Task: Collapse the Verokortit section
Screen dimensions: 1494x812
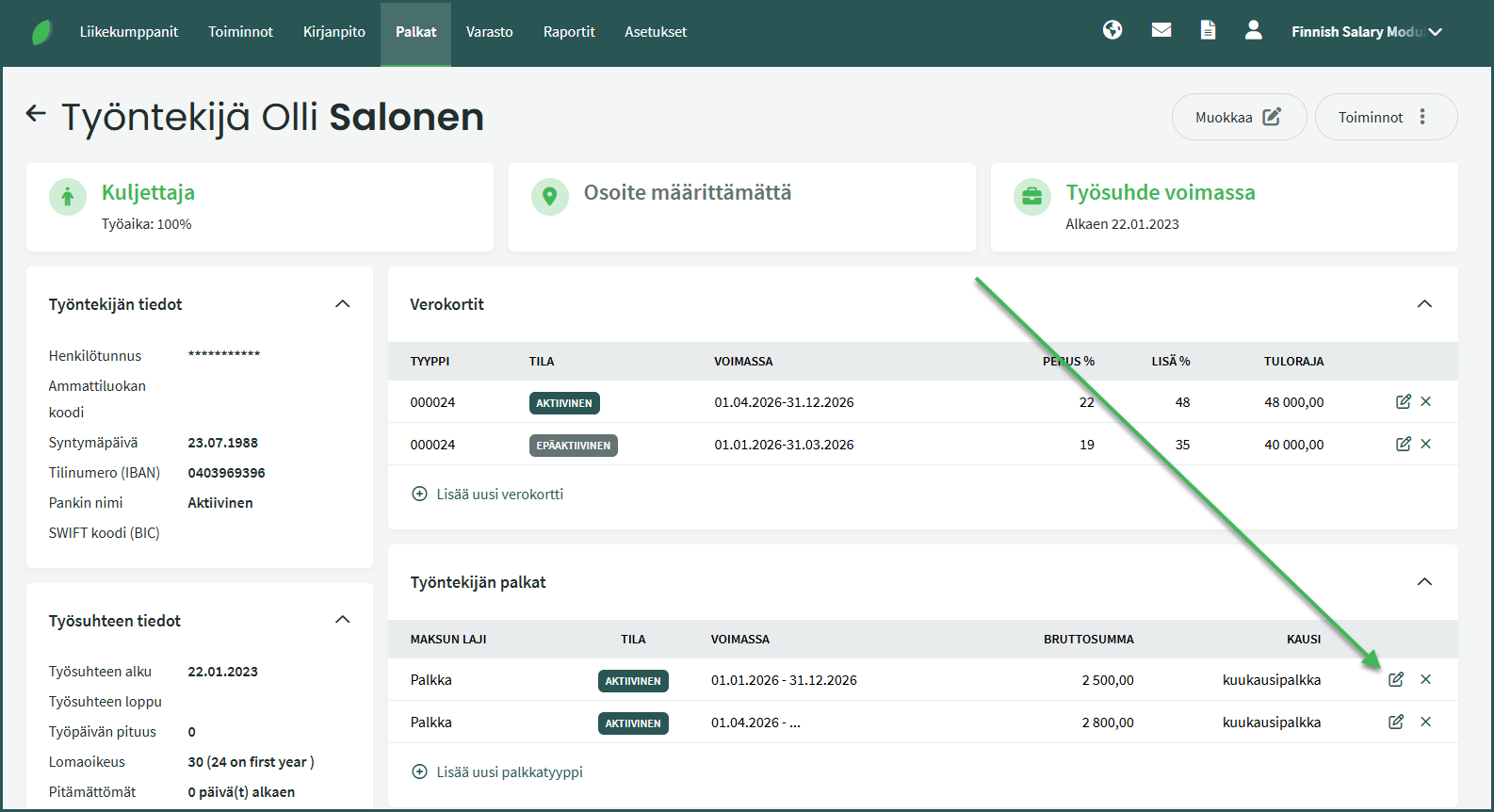Action: 1424,304
